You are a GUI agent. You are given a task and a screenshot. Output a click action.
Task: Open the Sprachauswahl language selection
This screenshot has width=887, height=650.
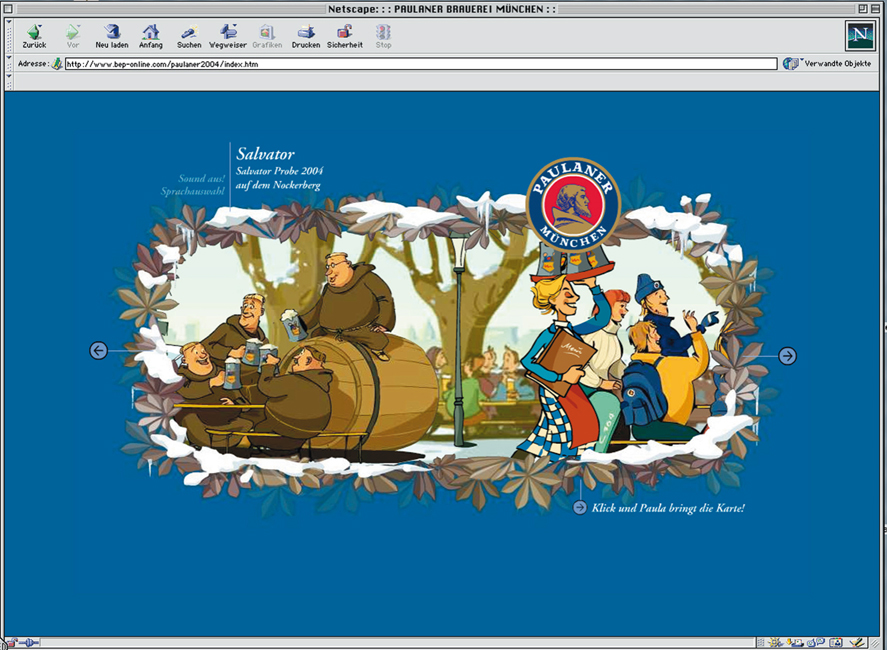pos(192,192)
